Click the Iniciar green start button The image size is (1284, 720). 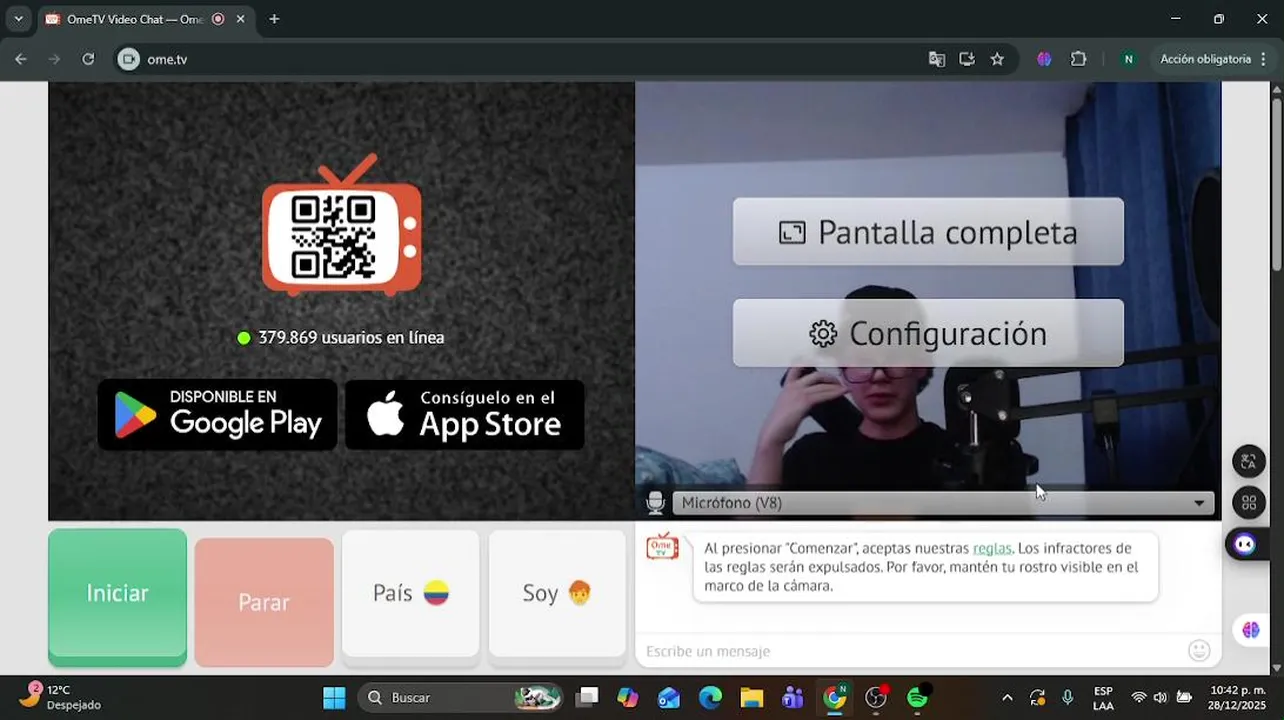point(117,597)
